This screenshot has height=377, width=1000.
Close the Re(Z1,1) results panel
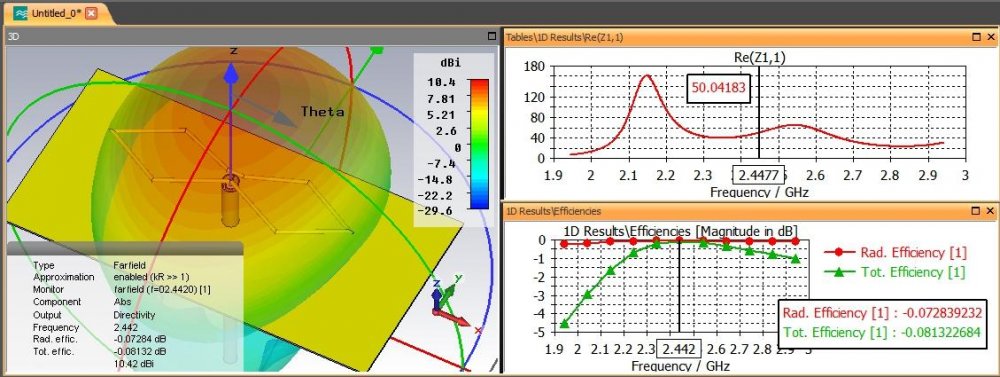click(990, 38)
